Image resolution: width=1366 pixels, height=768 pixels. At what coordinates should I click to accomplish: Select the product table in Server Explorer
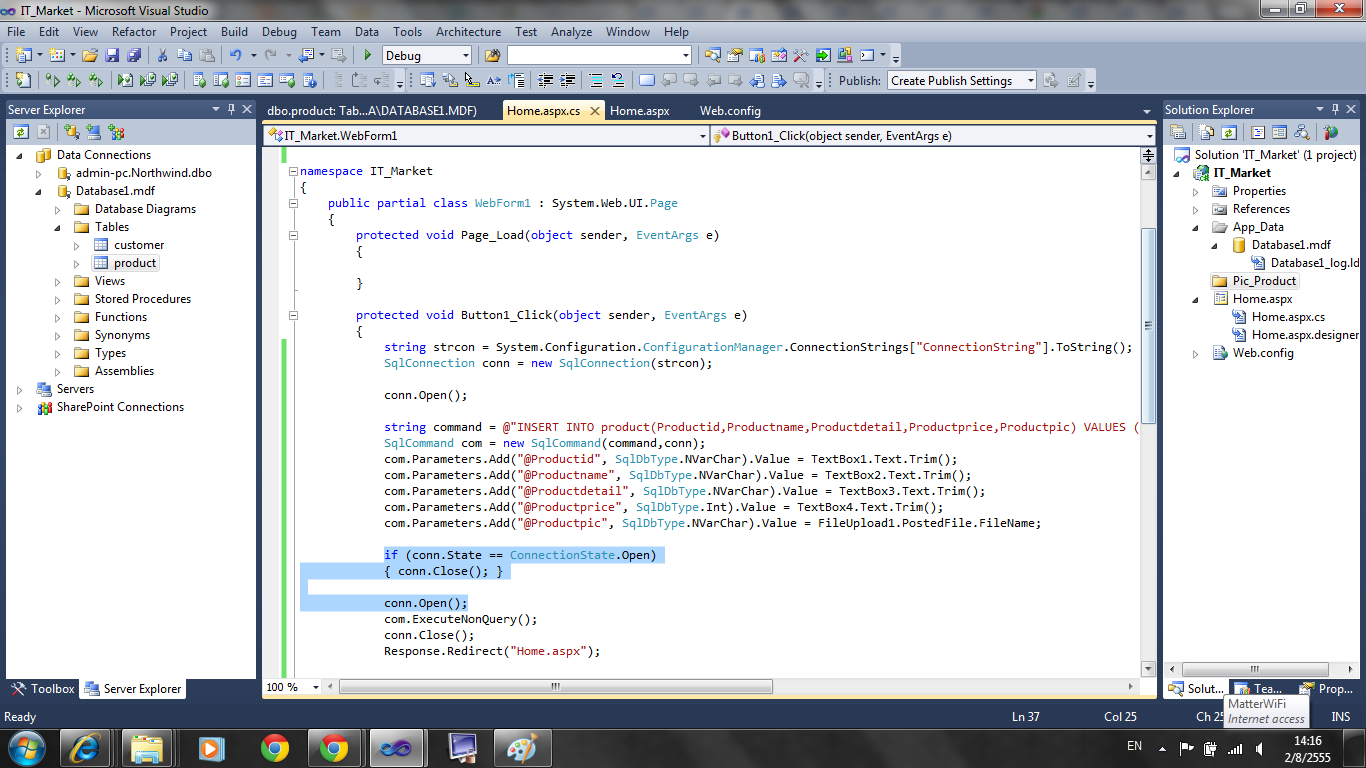pyautogui.click(x=135, y=263)
